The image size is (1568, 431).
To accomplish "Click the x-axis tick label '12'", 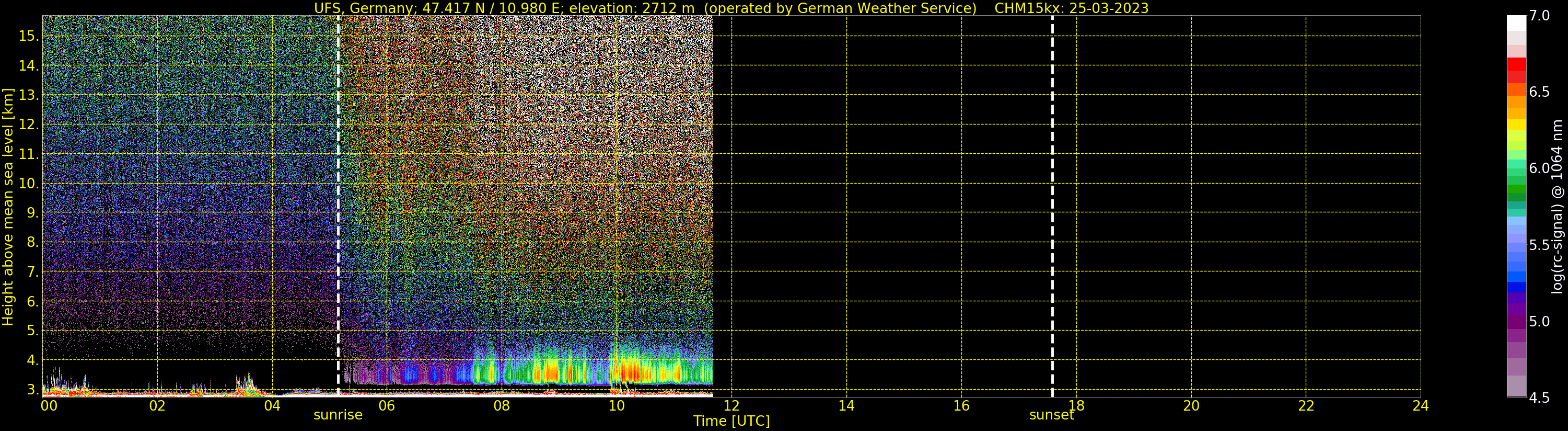I will coord(731,405).
